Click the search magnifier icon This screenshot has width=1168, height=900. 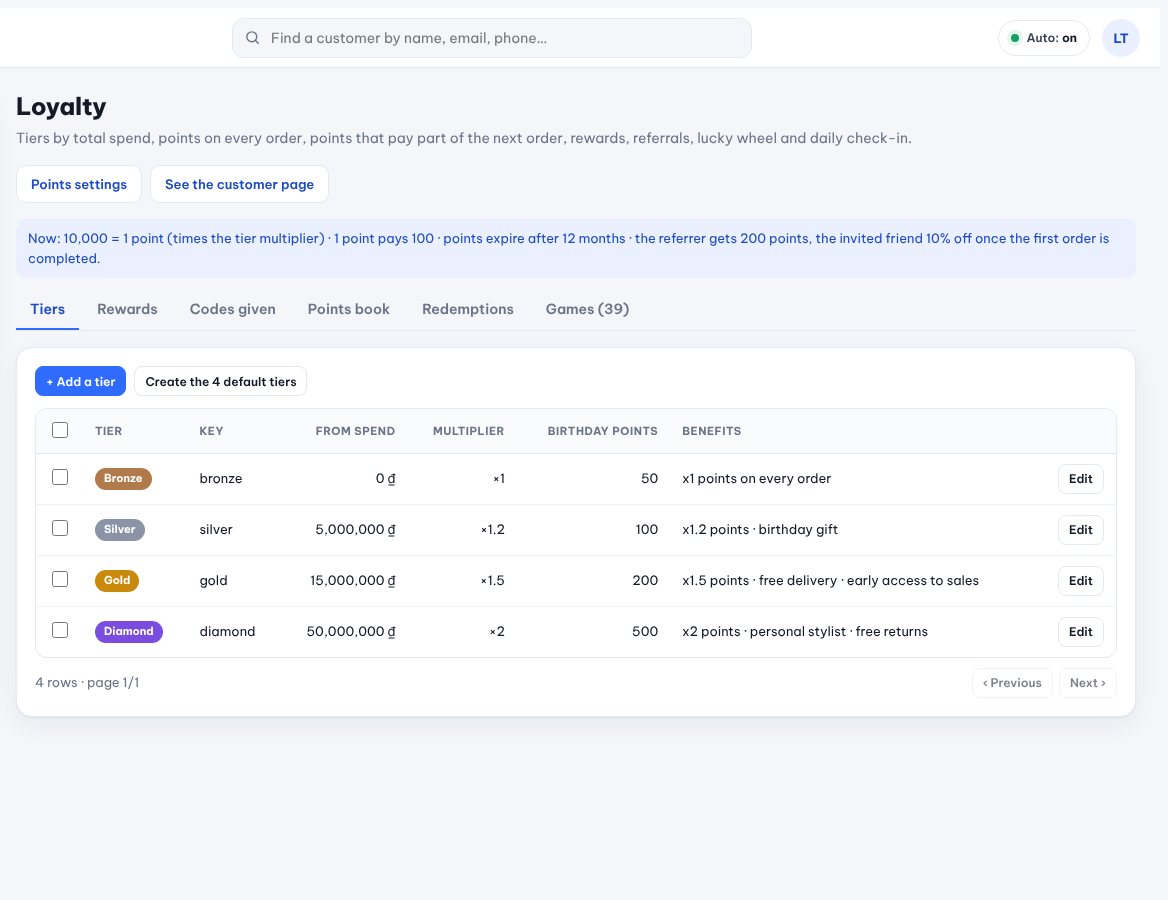point(253,38)
